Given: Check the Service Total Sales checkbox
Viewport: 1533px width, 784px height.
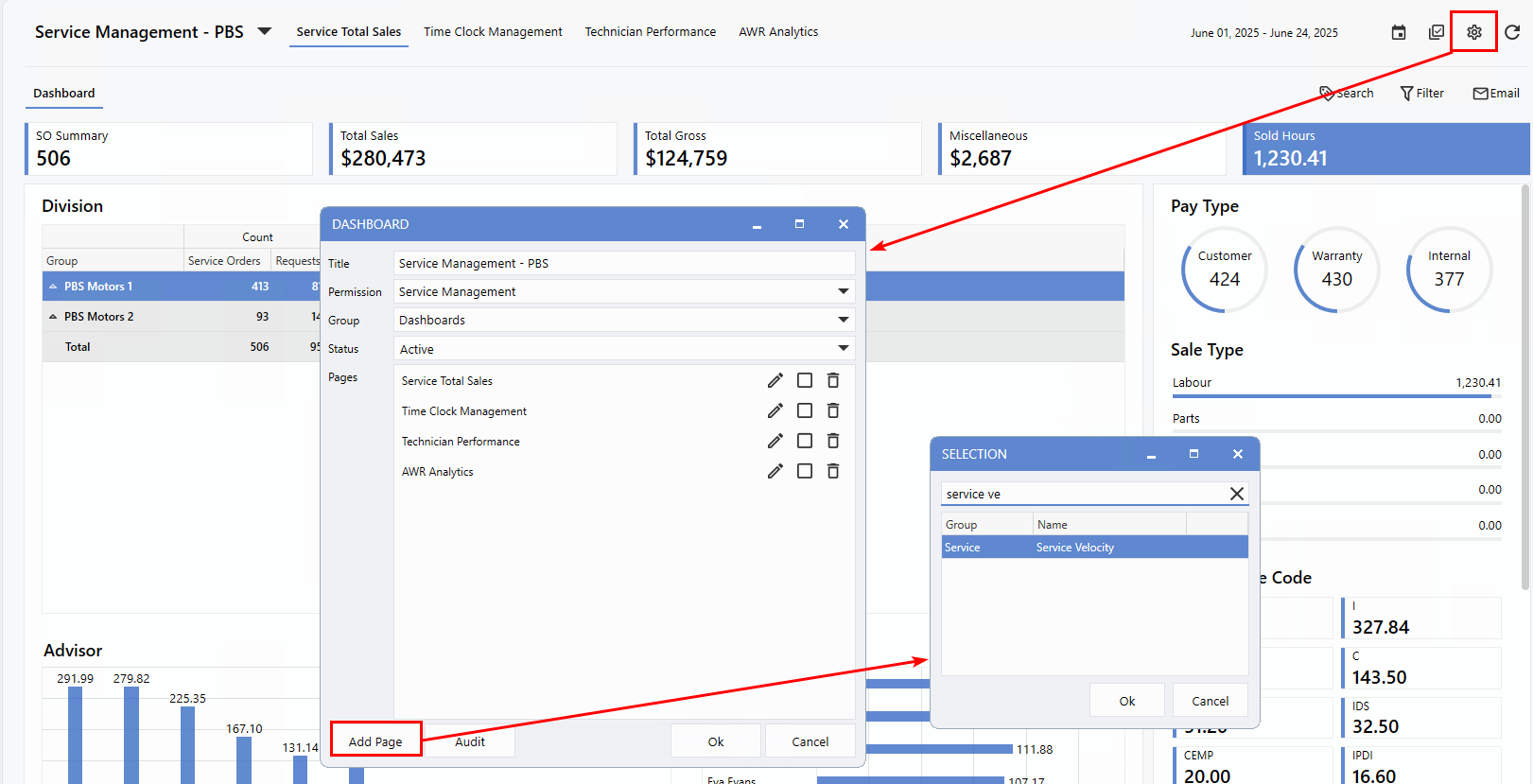Looking at the screenshot, I should tap(805, 380).
